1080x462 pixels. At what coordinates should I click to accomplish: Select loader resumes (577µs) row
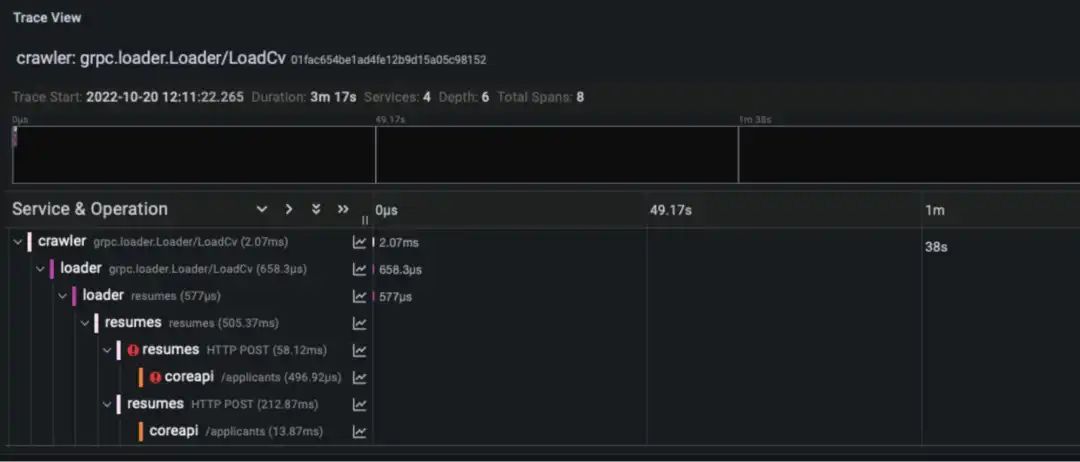click(152, 295)
